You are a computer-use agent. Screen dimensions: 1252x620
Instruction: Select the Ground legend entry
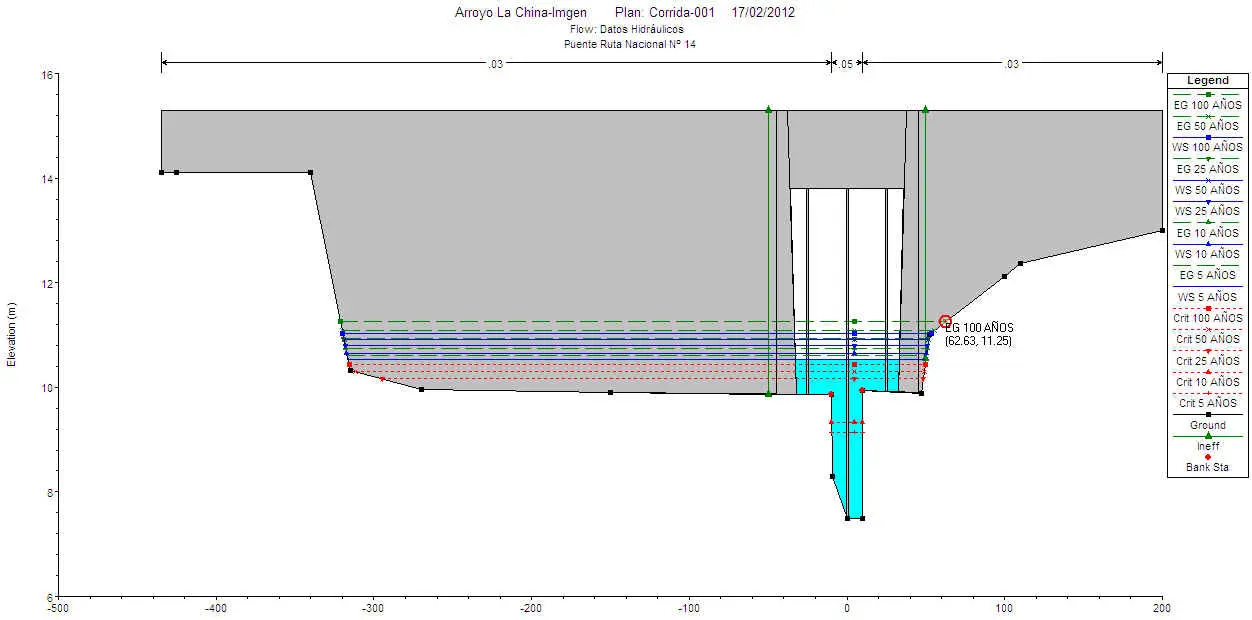coord(1207,425)
